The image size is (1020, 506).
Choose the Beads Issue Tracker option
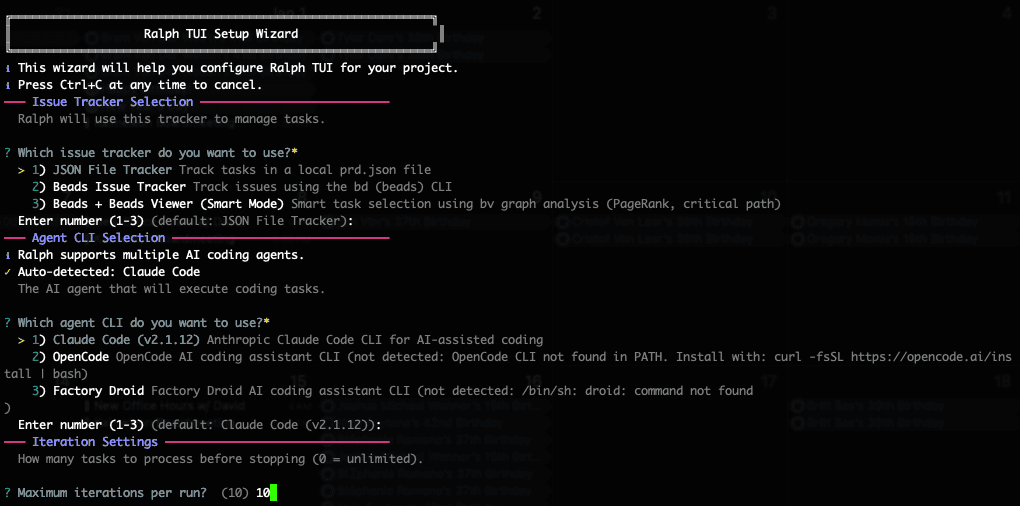118,187
